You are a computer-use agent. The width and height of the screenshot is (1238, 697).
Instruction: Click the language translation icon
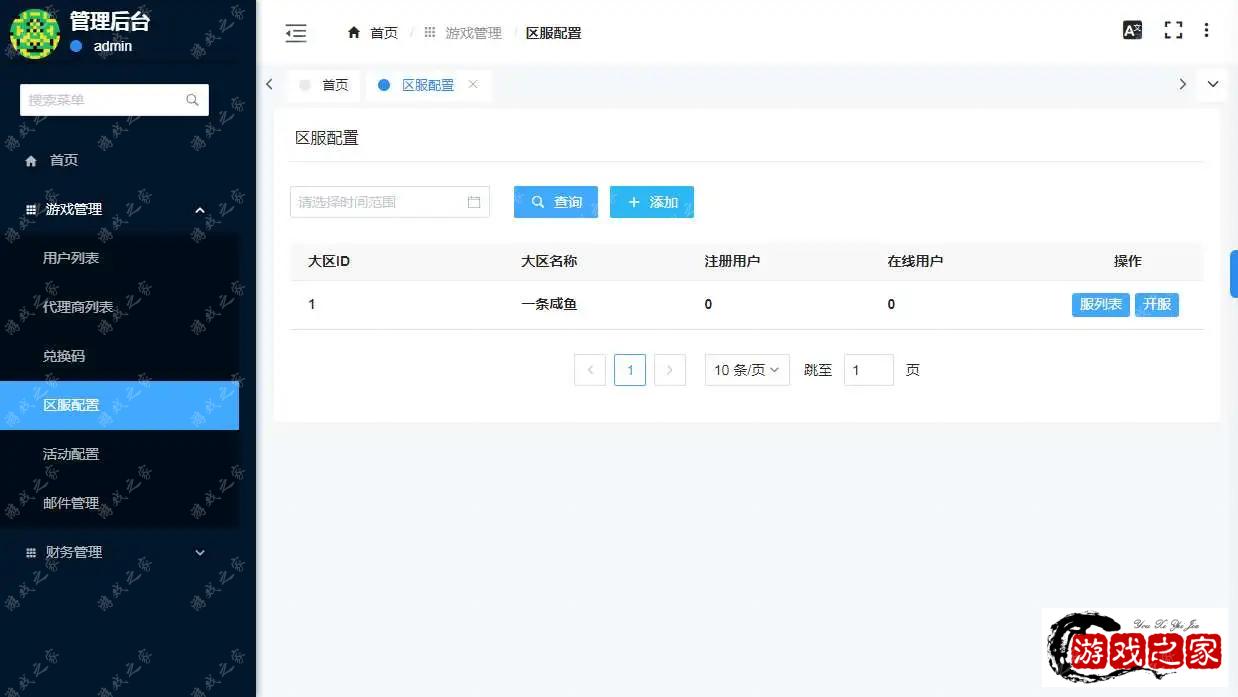pyautogui.click(x=1132, y=30)
